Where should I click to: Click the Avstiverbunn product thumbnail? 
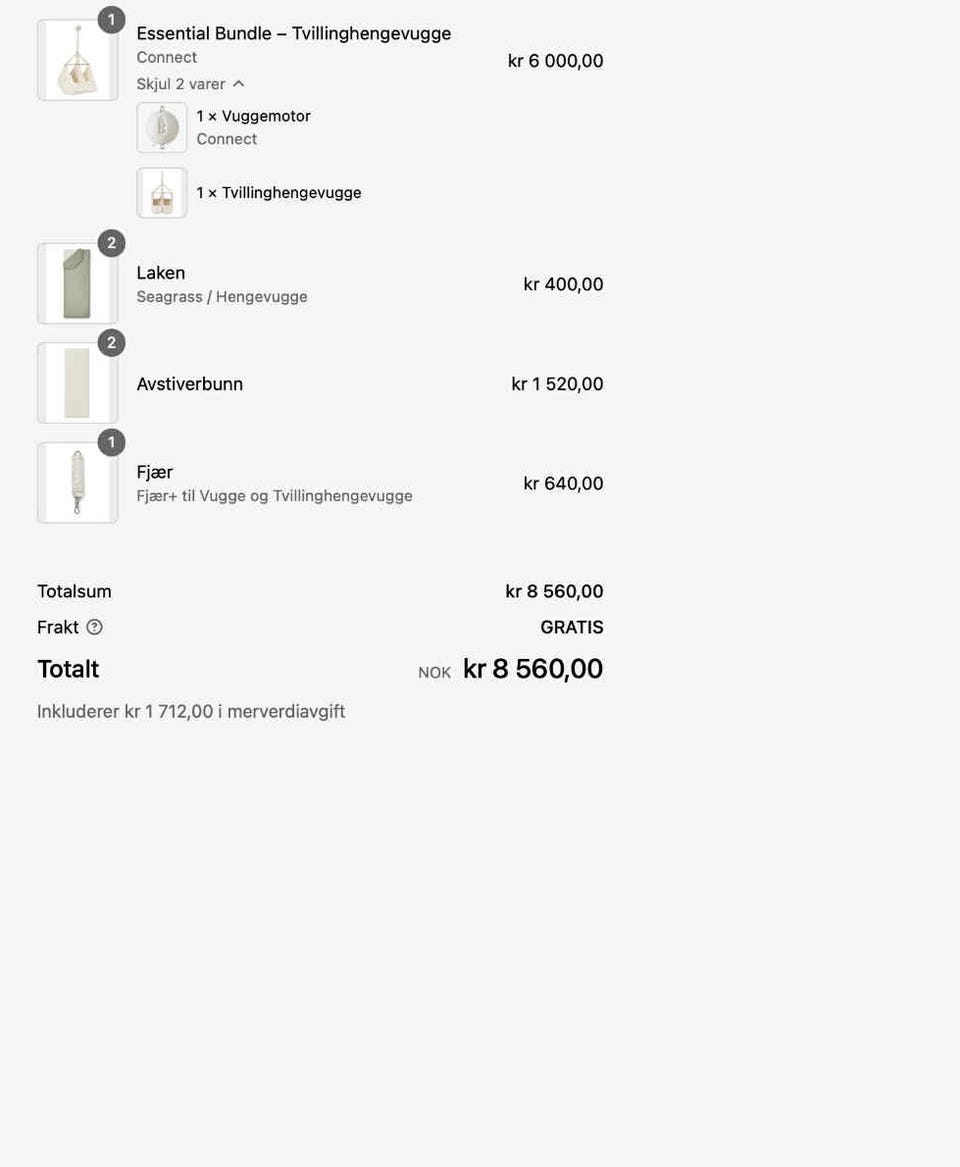77,383
